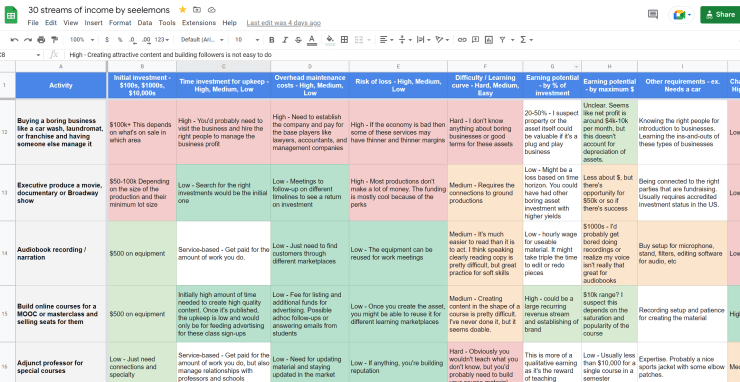Decrease decimal places with the .0 icon
The image size is (740, 382).
coord(133,40)
